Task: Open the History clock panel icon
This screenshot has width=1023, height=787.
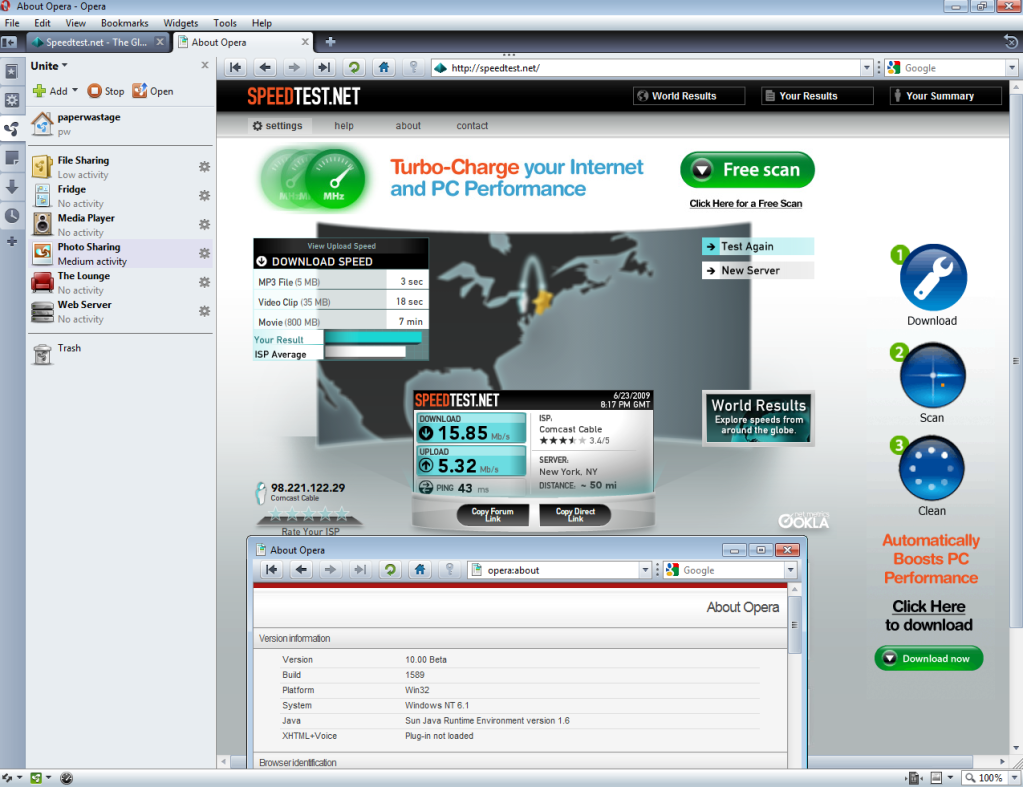Action: (12, 215)
